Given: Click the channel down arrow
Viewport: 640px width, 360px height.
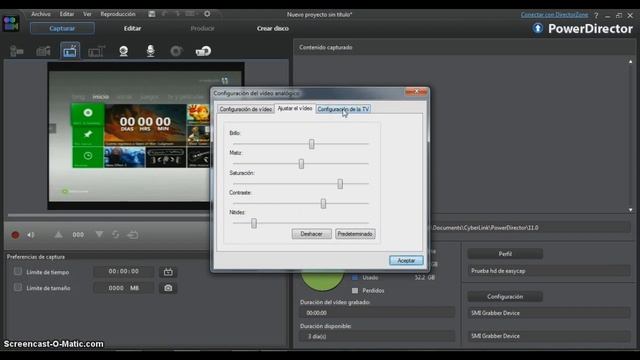Looking at the screenshot, I should click(99, 234).
